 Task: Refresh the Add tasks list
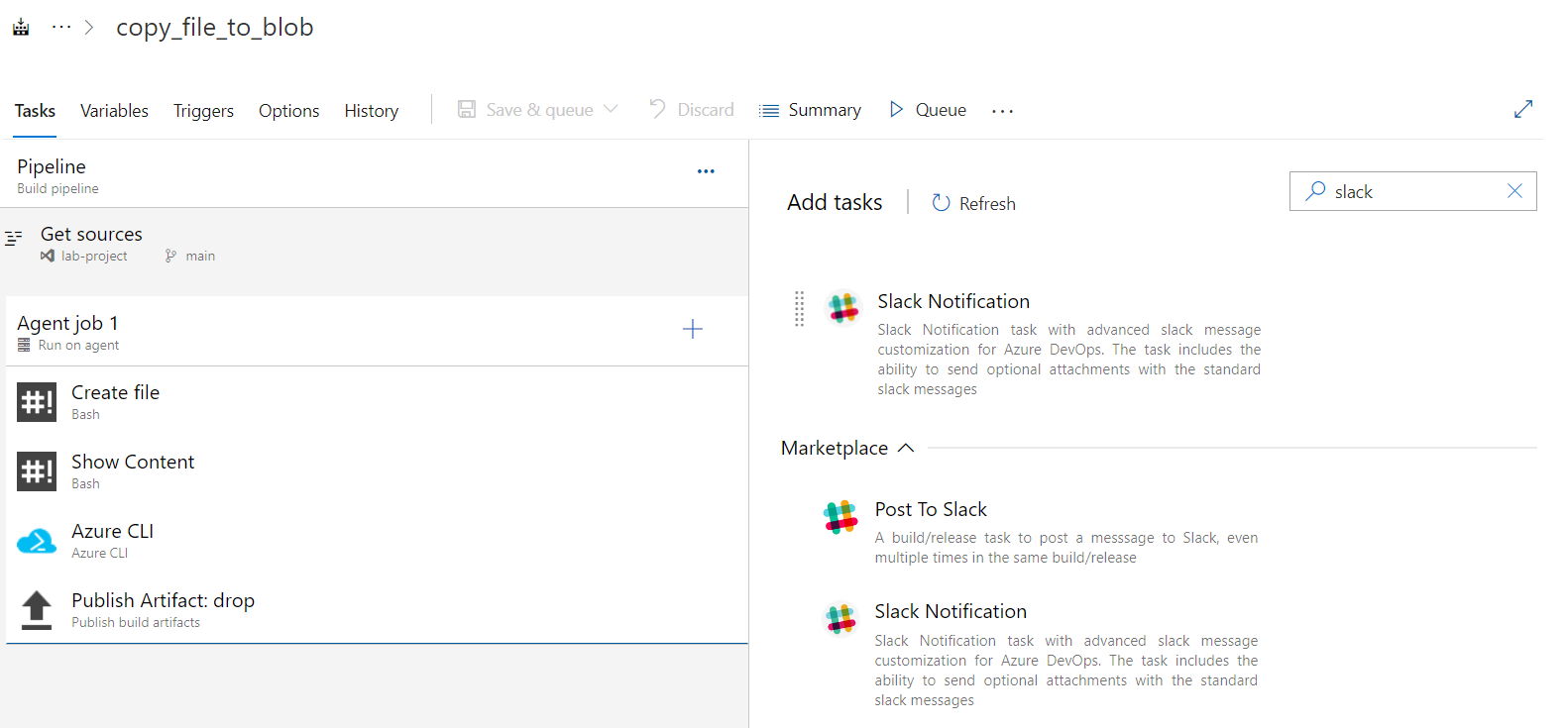(973, 203)
